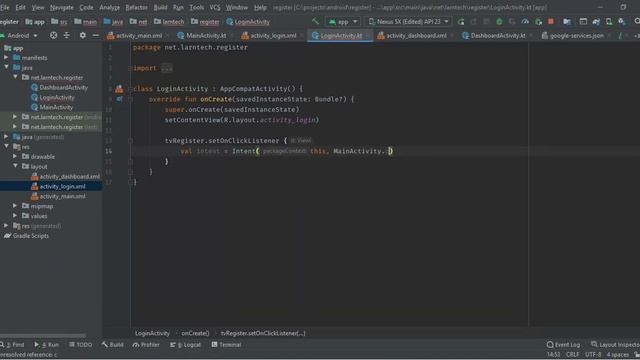
Task: Open the Run tool window
Action: point(47,345)
